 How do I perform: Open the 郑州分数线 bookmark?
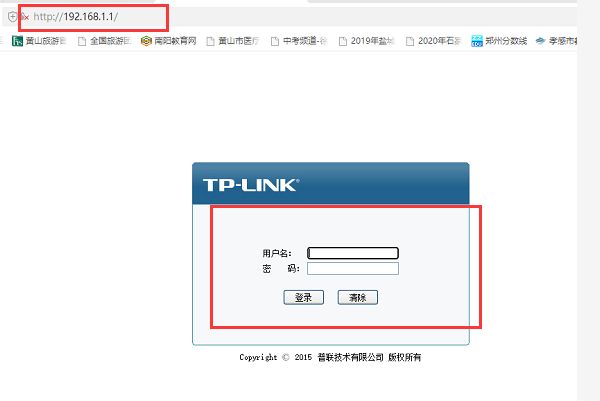coord(499,41)
